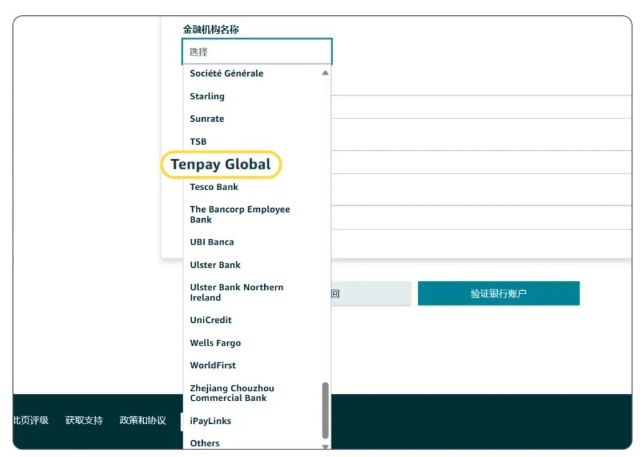Choose WorldFirst from the list
643x457 pixels.
[x=213, y=365]
